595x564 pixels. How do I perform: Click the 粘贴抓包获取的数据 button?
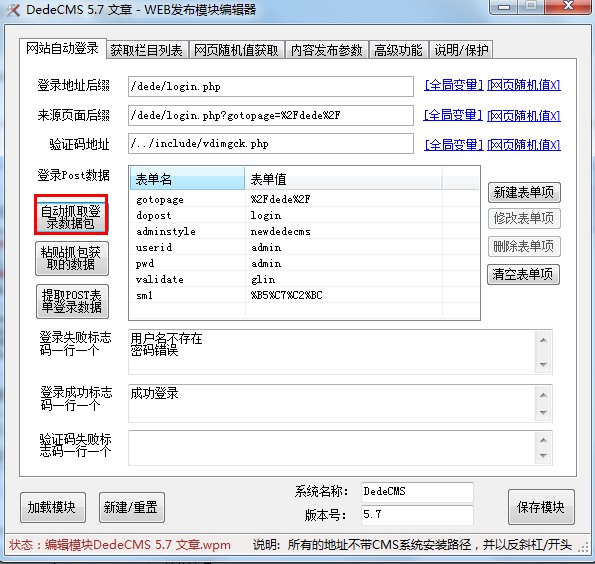(72, 258)
